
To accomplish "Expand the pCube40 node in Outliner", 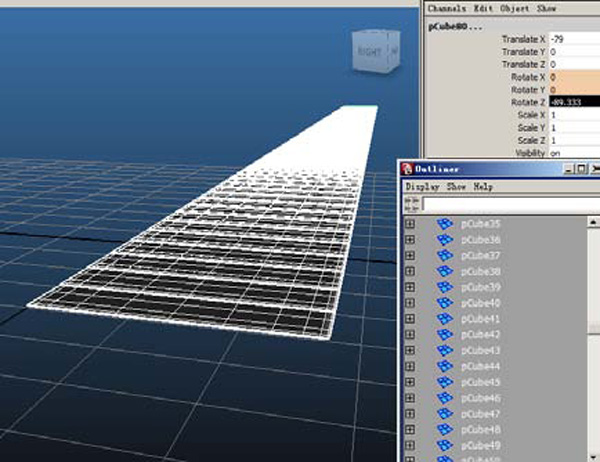I will tap(410, 303).
